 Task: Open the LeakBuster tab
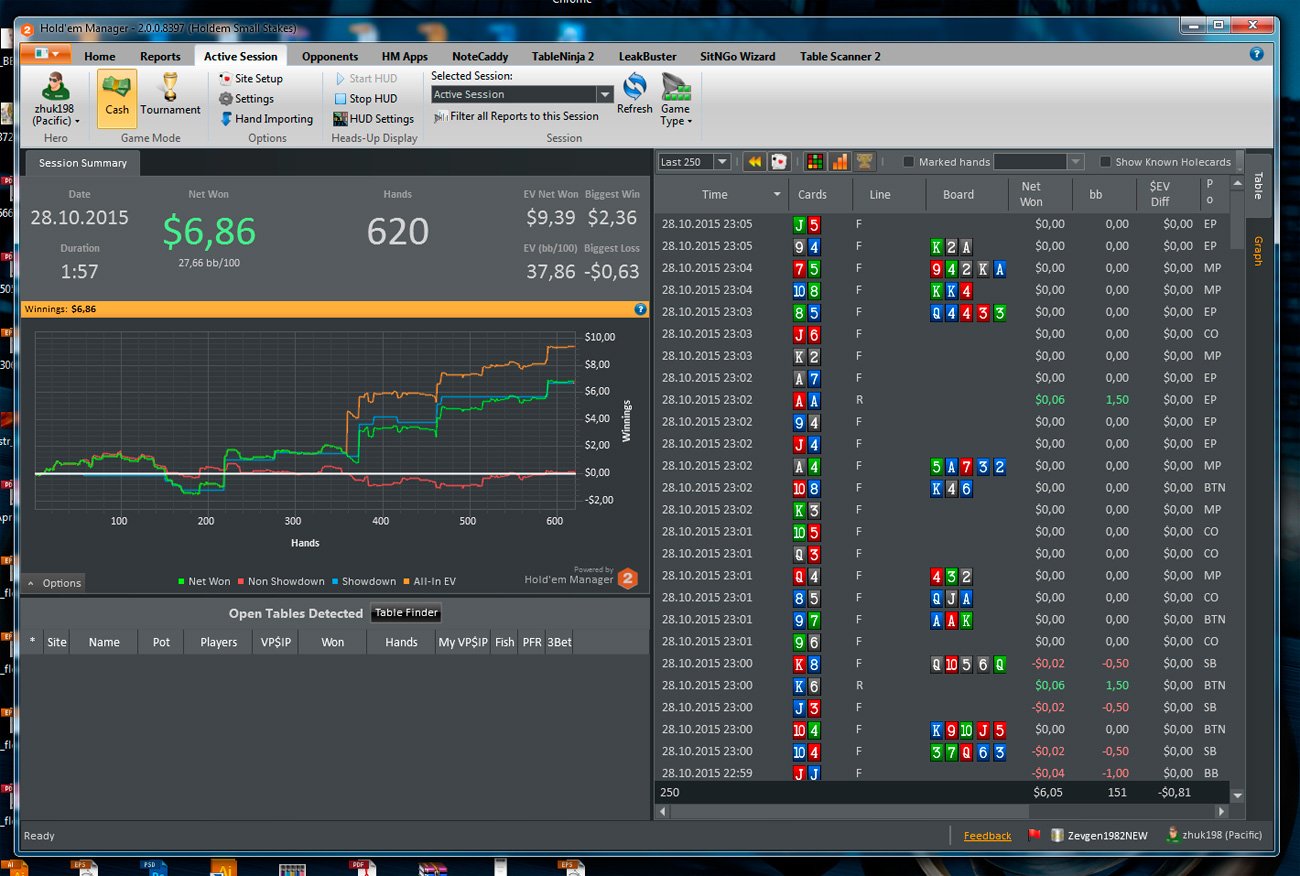[x=647, y=56]
